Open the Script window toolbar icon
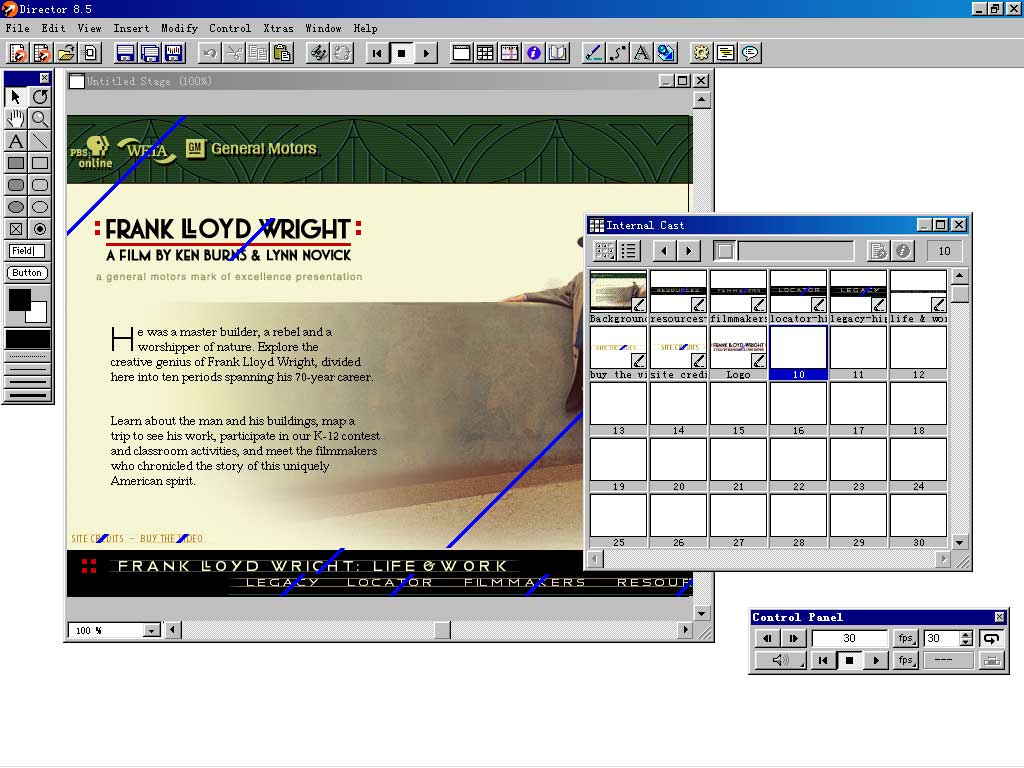Screen dimensions: 1024x768 coord(726,53)
